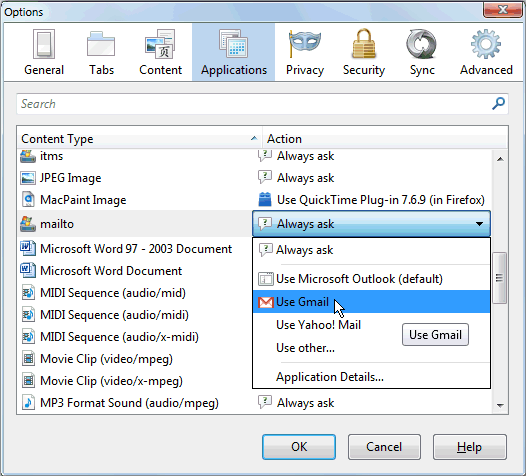The image size is (526, 476).
Task: Select Microsoft Word 97 - 2003 Document text
Action: 136,249
